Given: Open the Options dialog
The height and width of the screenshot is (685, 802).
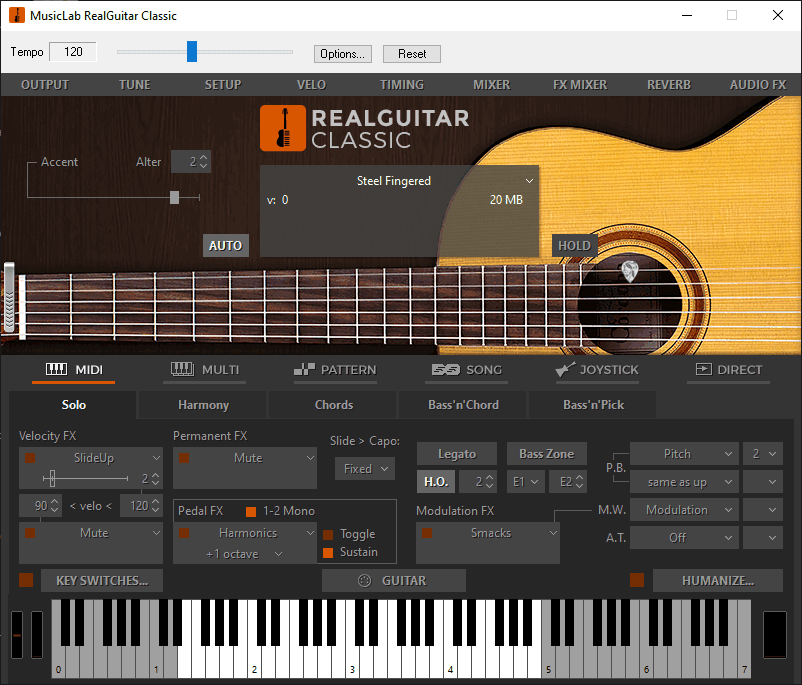Looking at the screenshot, I should point(342,54).
